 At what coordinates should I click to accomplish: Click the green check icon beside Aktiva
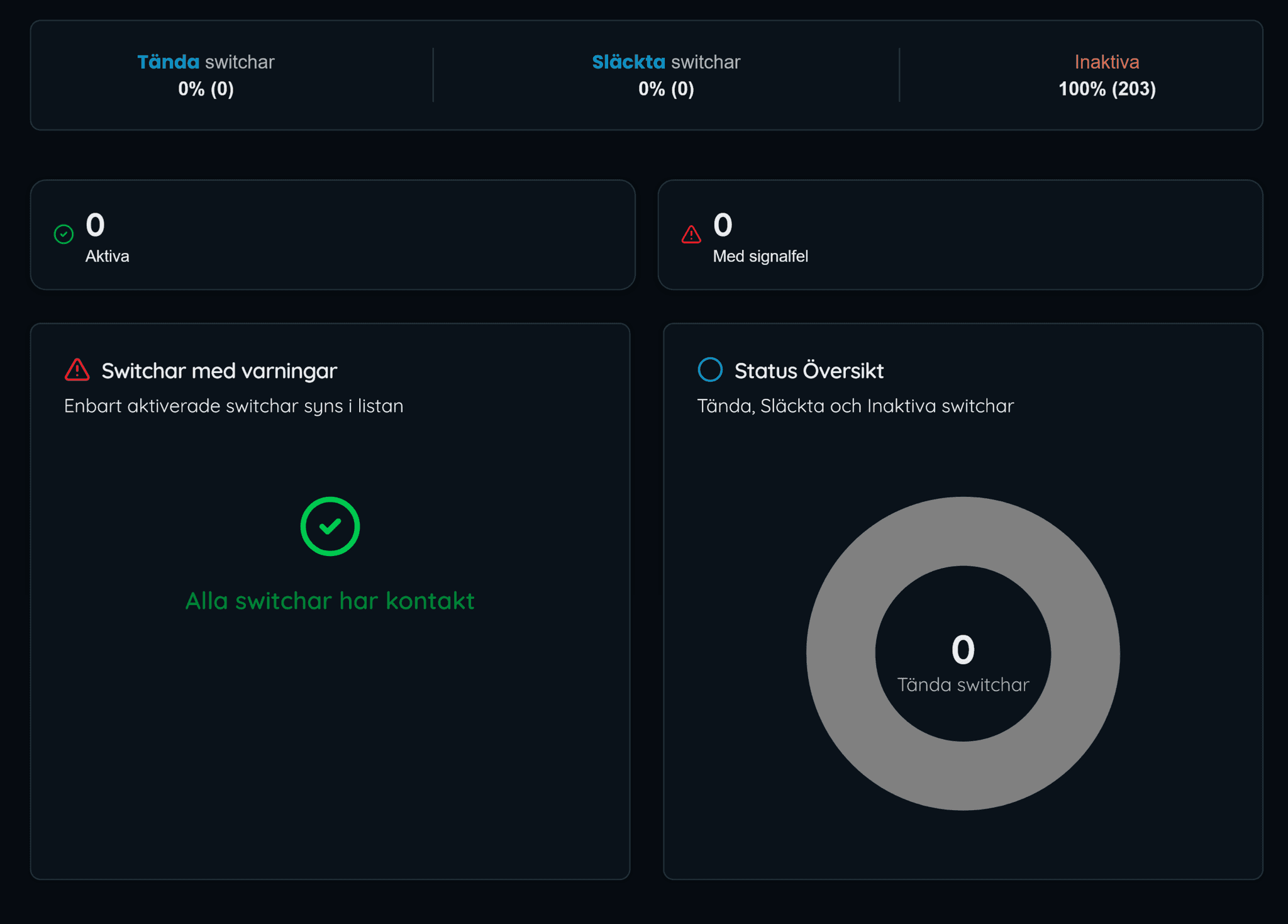point(64,235)
